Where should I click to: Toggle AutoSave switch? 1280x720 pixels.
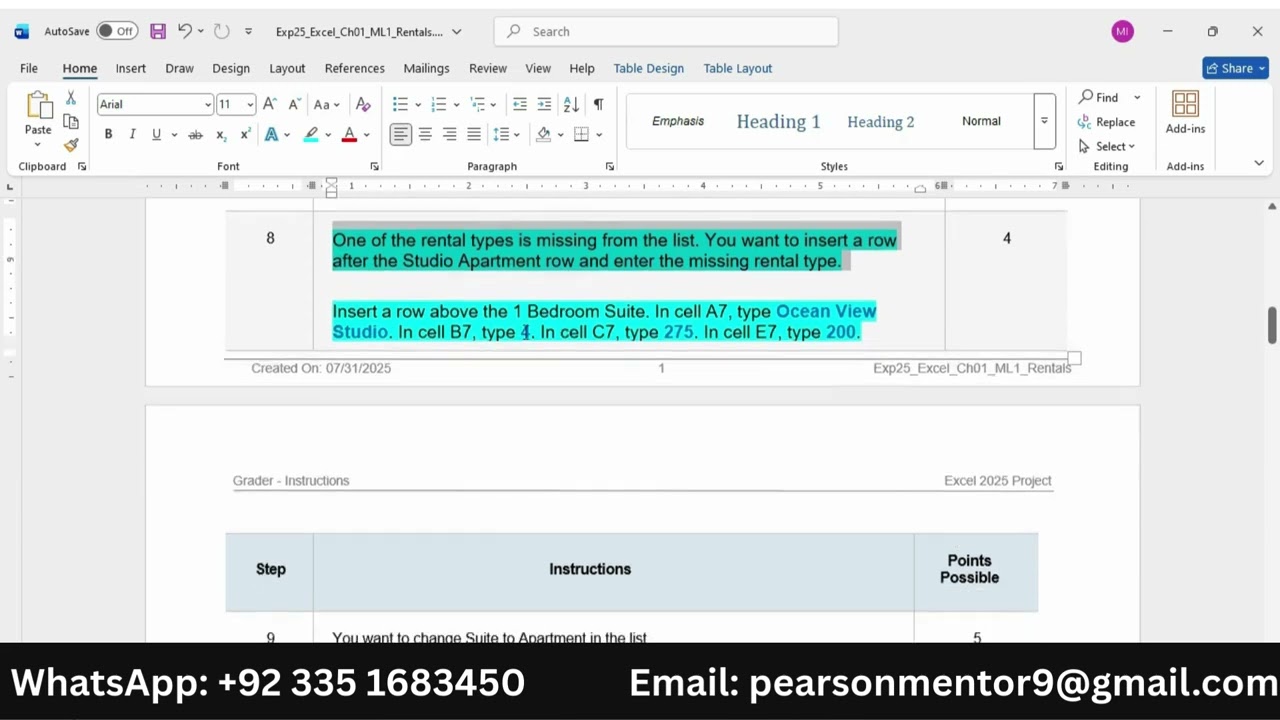pos(117,31)
